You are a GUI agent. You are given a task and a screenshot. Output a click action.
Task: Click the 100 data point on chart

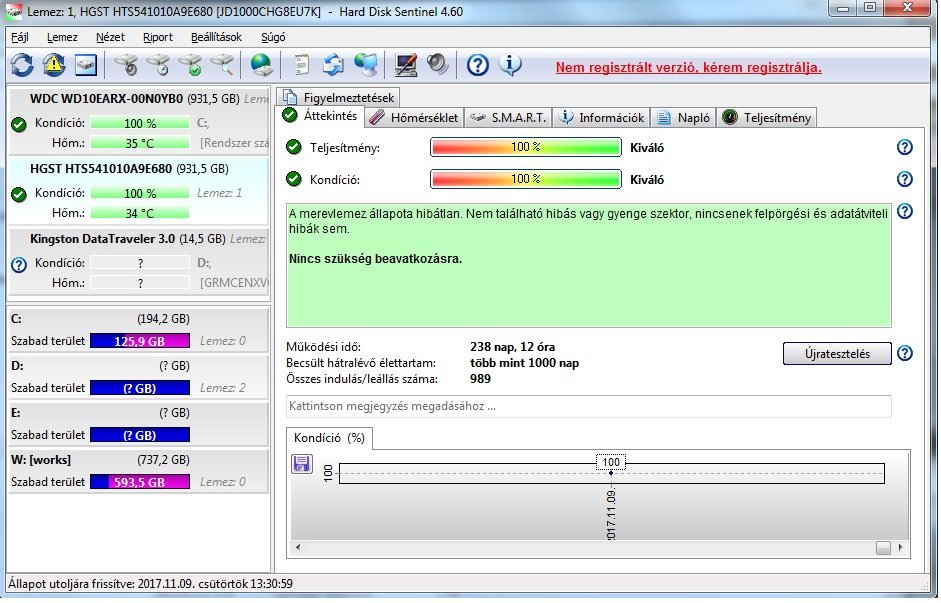click(611, 473)
